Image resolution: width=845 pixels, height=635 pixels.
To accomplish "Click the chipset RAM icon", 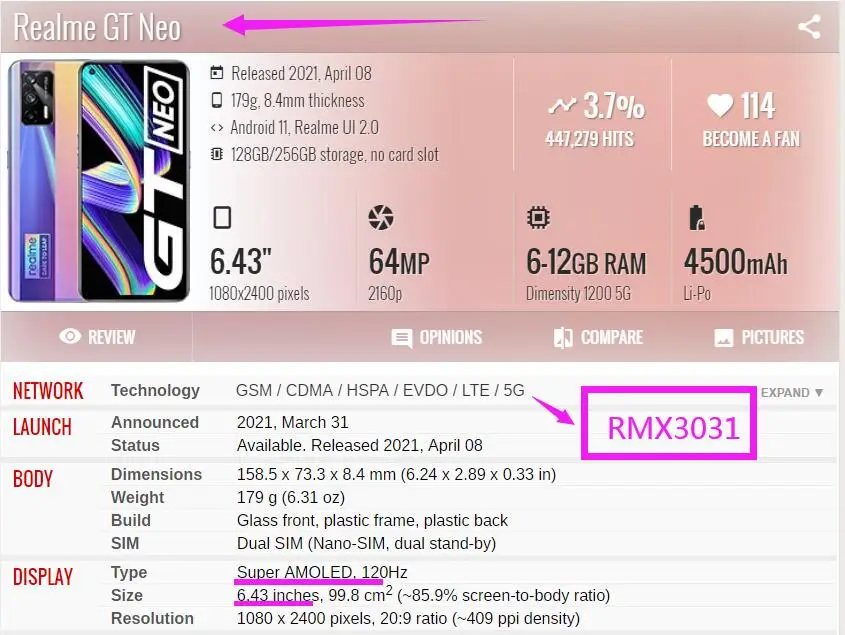I will [x=538, y=218].
